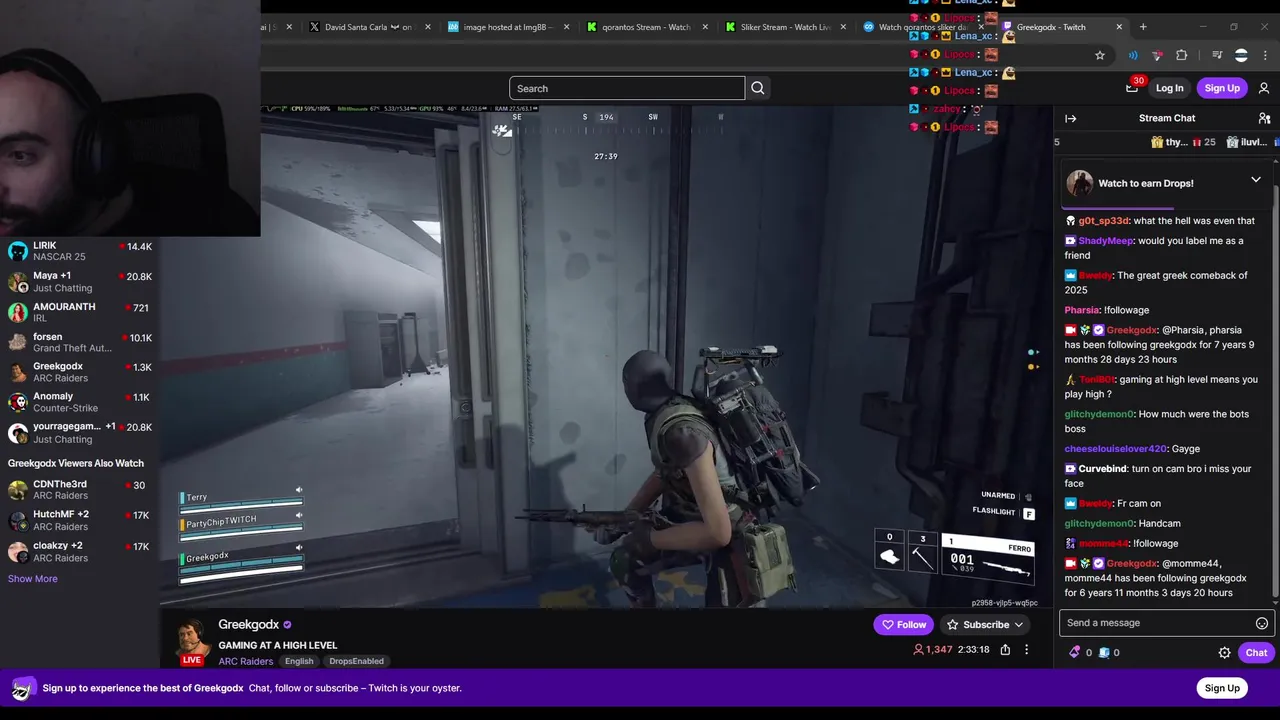Open the Chrome three-dot menu
This screenshot has width=1280, height=720.
[1265, 55]
